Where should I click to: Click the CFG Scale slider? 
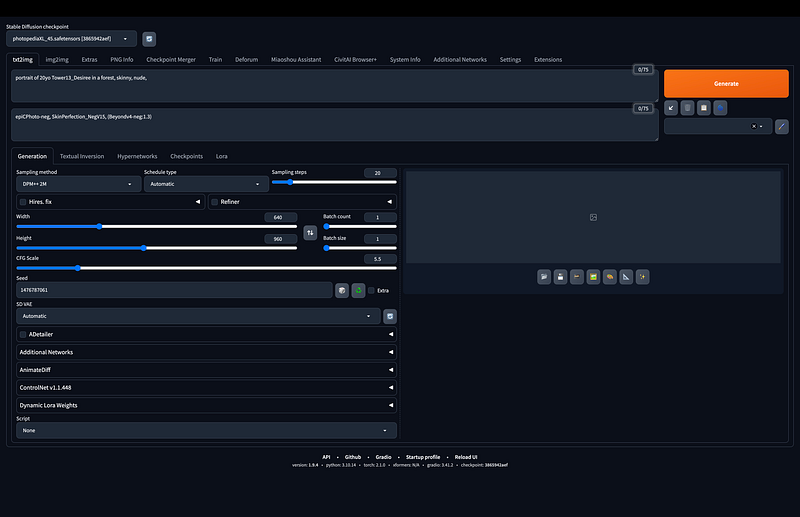point(206,268)
